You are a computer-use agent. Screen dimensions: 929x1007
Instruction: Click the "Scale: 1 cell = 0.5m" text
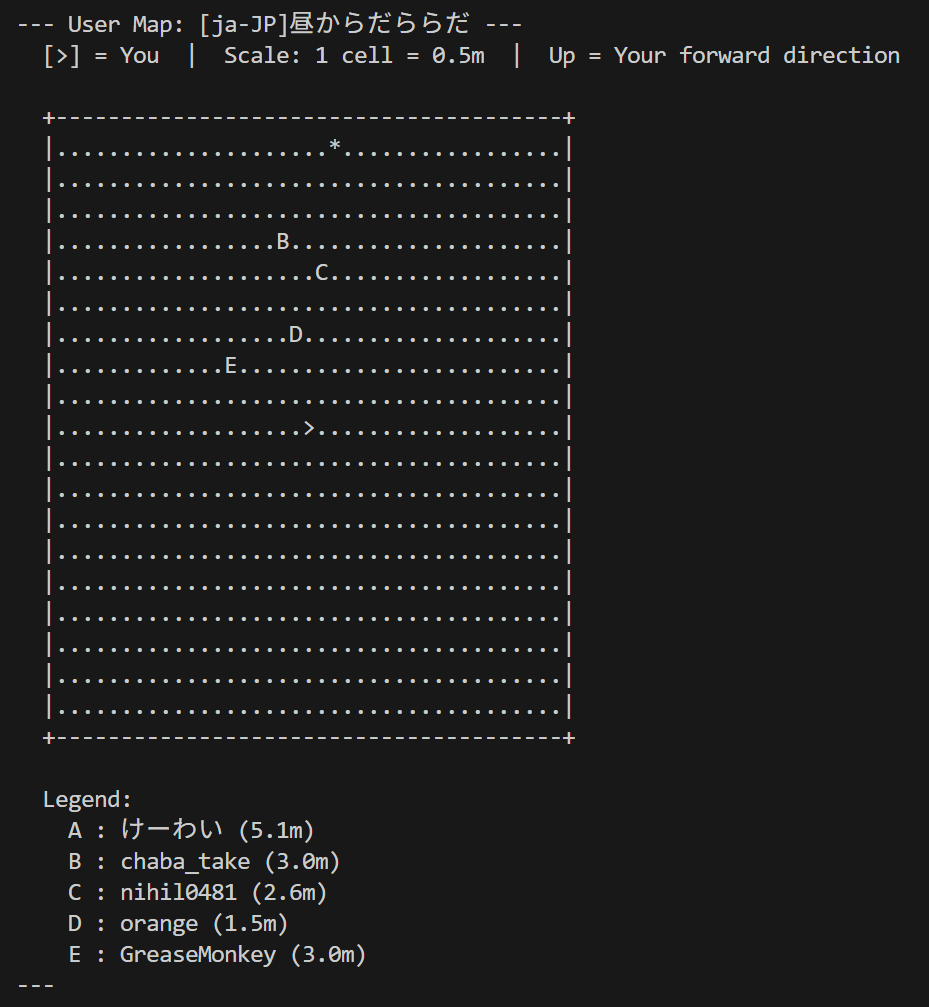point(354,55)
